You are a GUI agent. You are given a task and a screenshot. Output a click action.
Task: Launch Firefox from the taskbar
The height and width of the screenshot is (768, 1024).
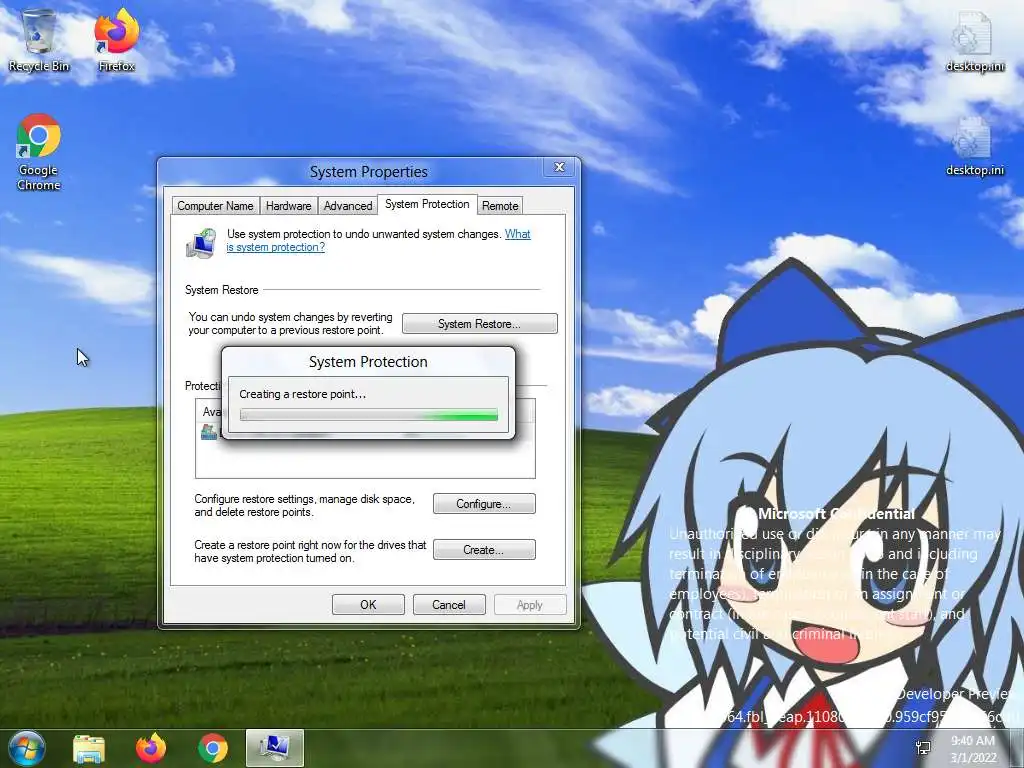[151, 748]
